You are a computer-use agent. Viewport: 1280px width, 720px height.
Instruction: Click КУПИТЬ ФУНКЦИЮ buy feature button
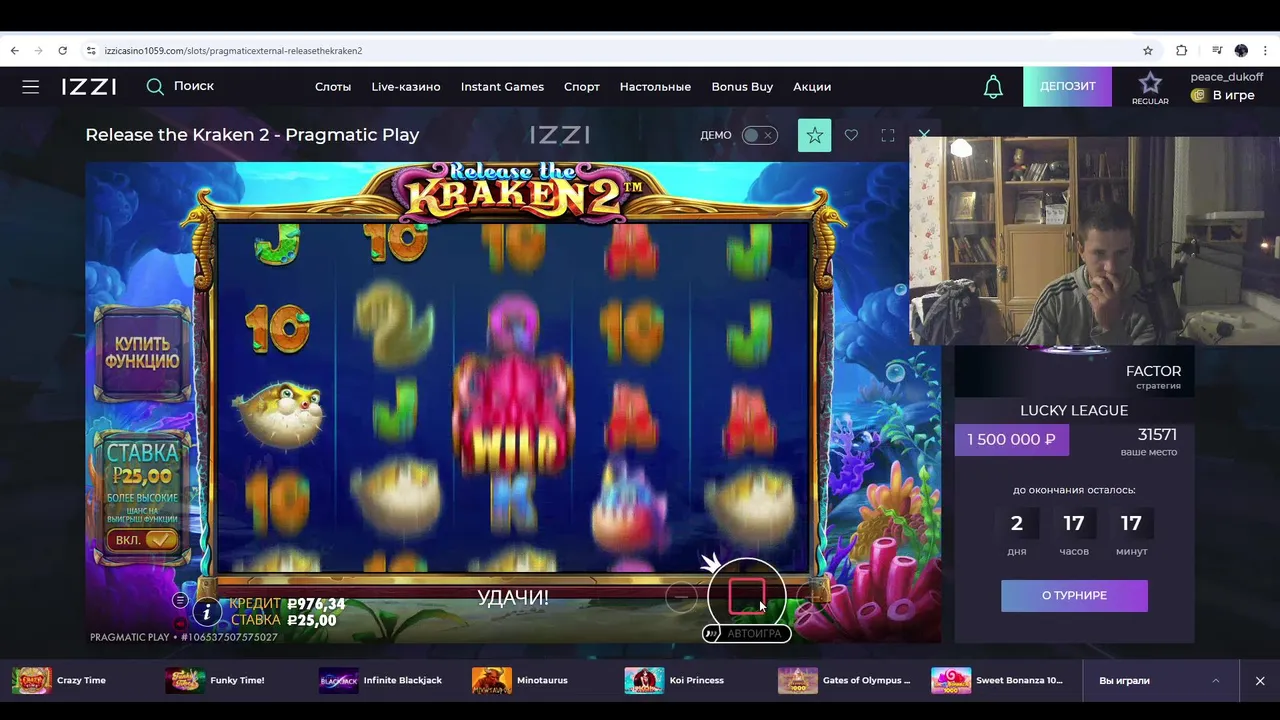click(x=142, y=352)
